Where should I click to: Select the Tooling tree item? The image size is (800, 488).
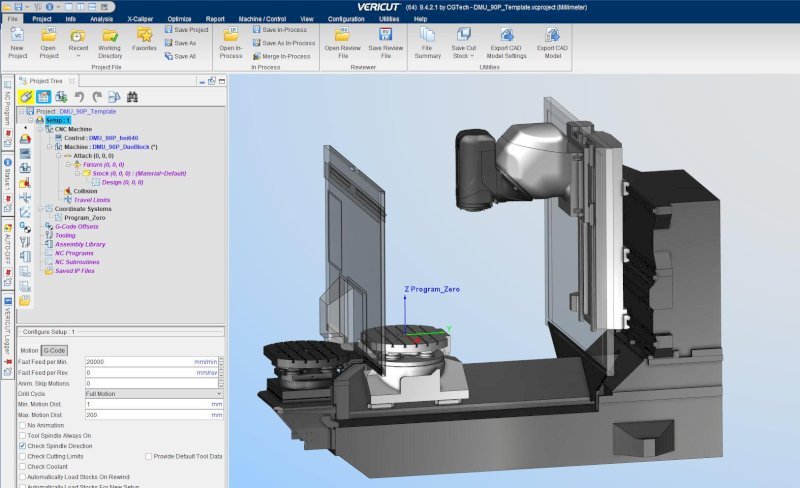click(x=65, y=235)
